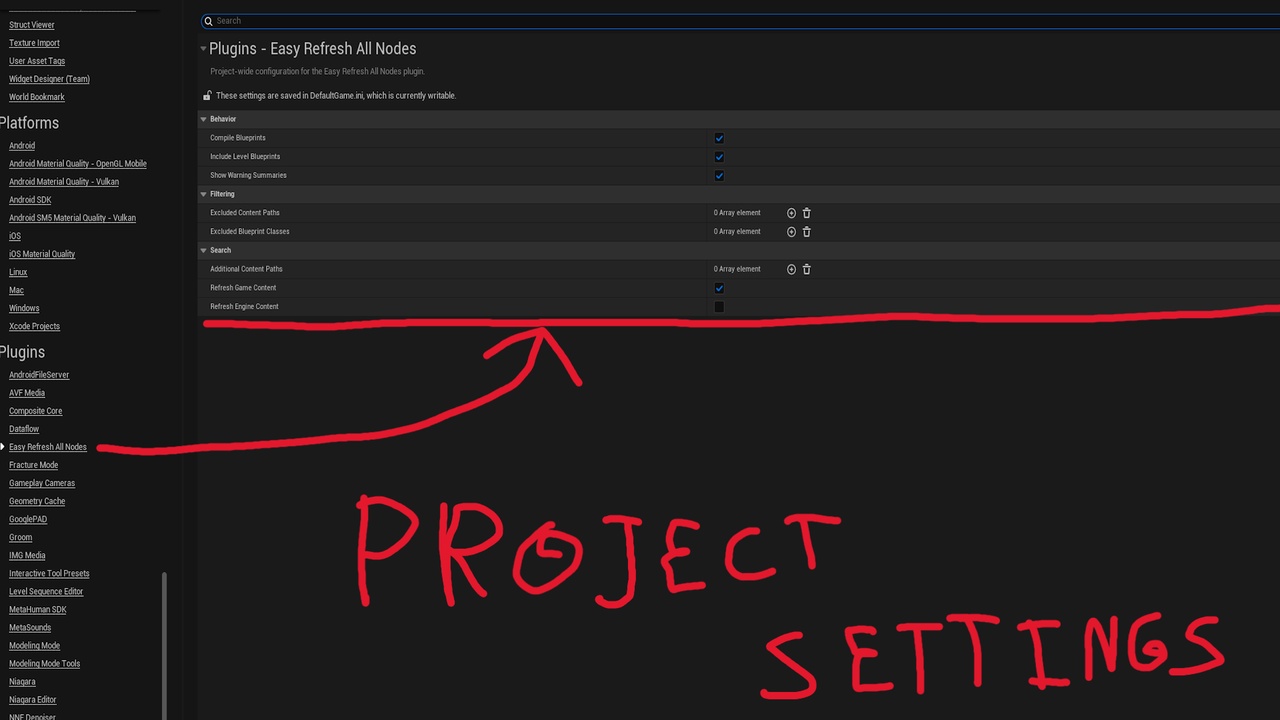
Task: Empty the Excluded Blueprint Classes array
Action: click(807, 232)
